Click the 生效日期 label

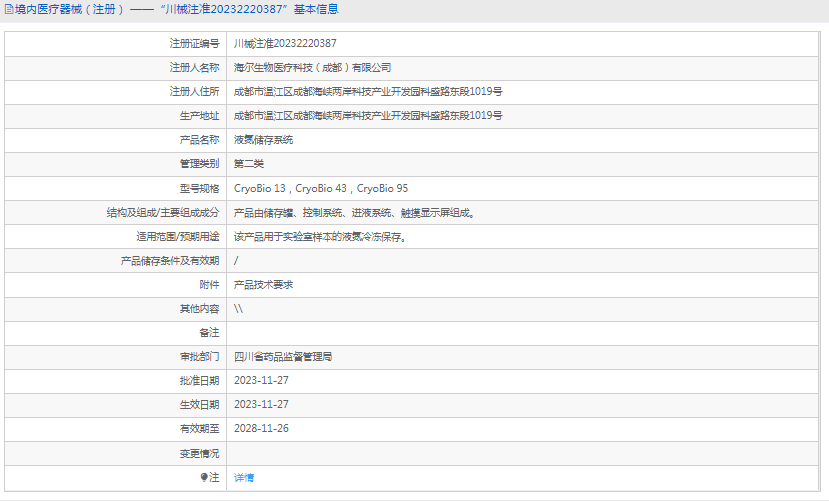(199, 404)
